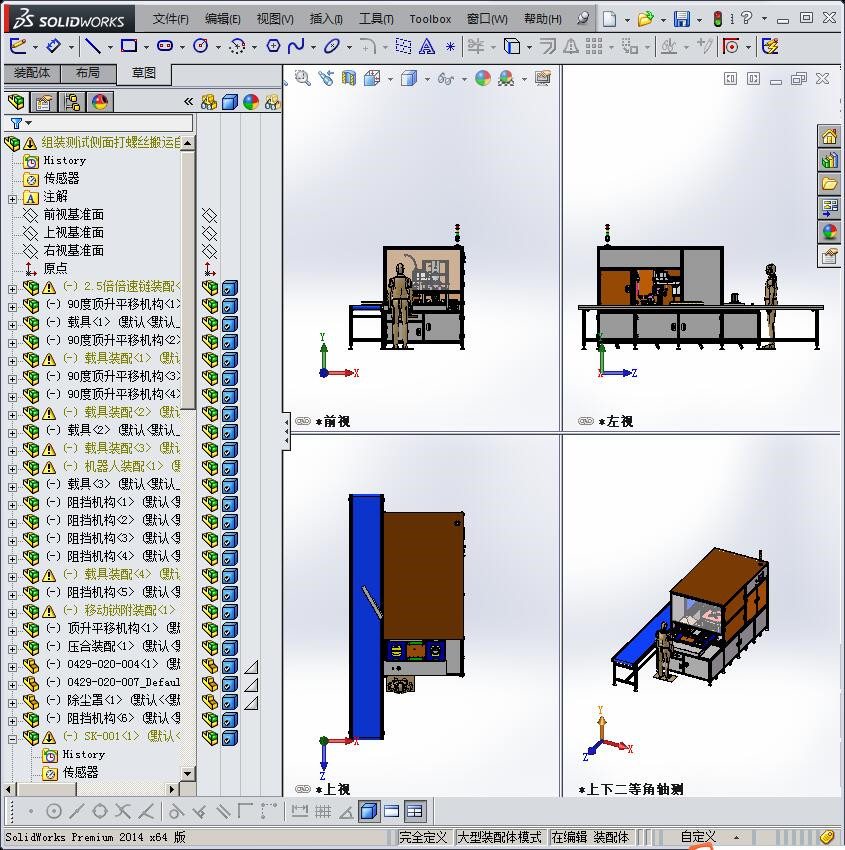Collapse the SK-001<1> tree node
The image size is (845, 850).
(x=12, y=739)
